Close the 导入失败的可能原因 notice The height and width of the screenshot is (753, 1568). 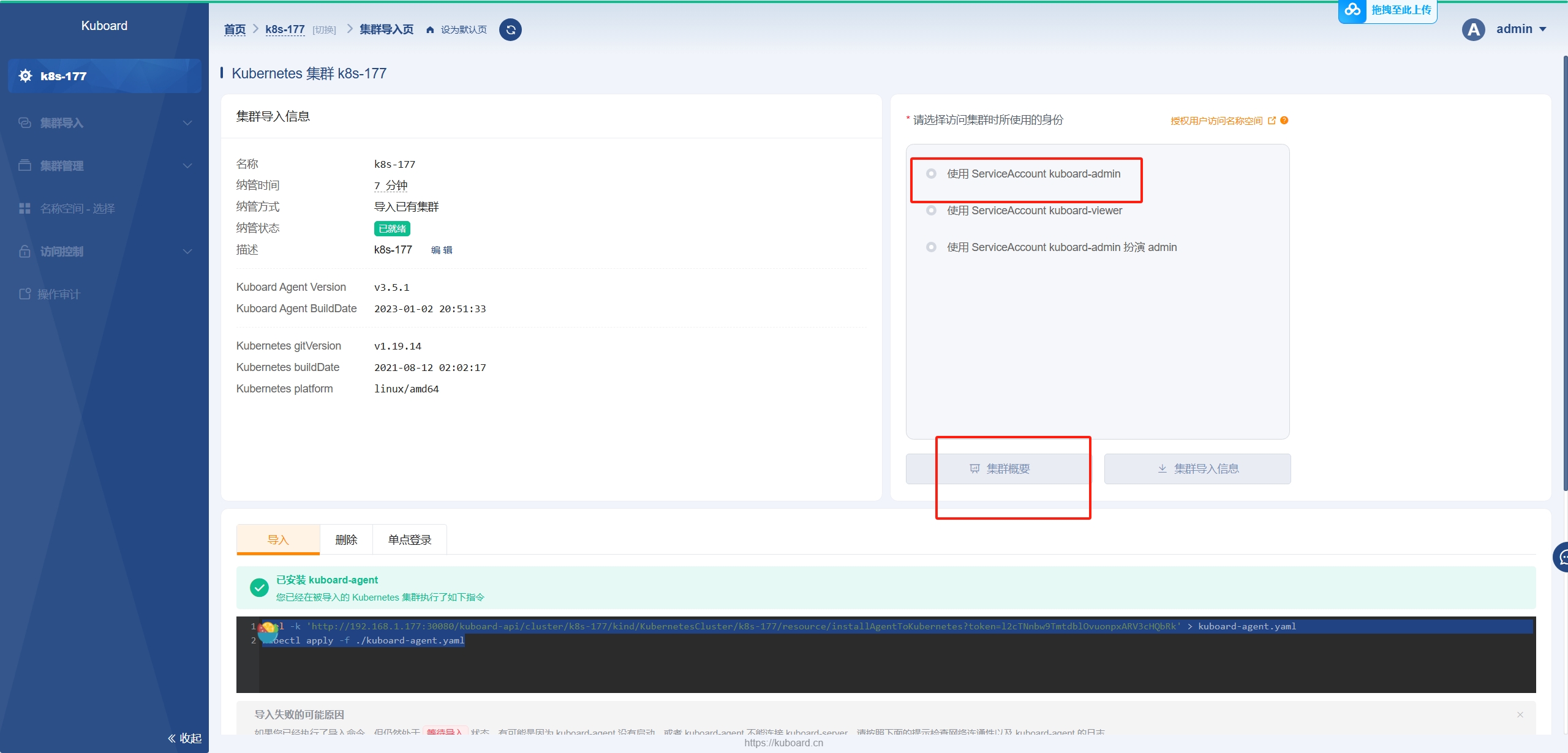[x=1520, y=714]
